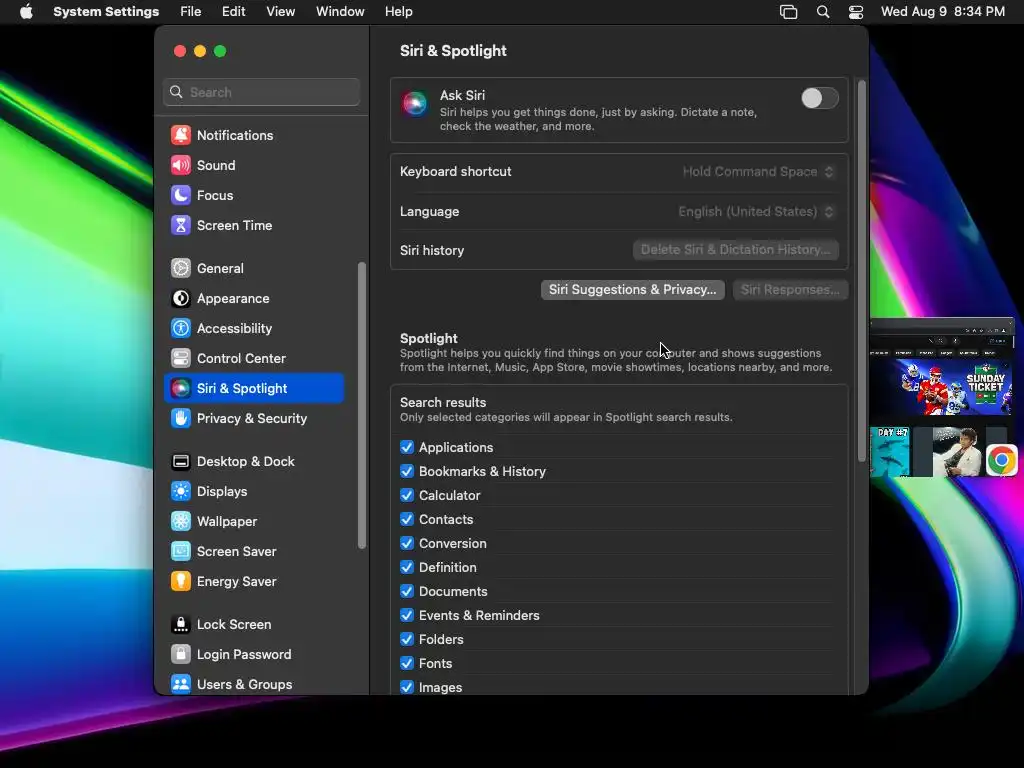Uncheck Bookmarks & History checkbox

407,472
